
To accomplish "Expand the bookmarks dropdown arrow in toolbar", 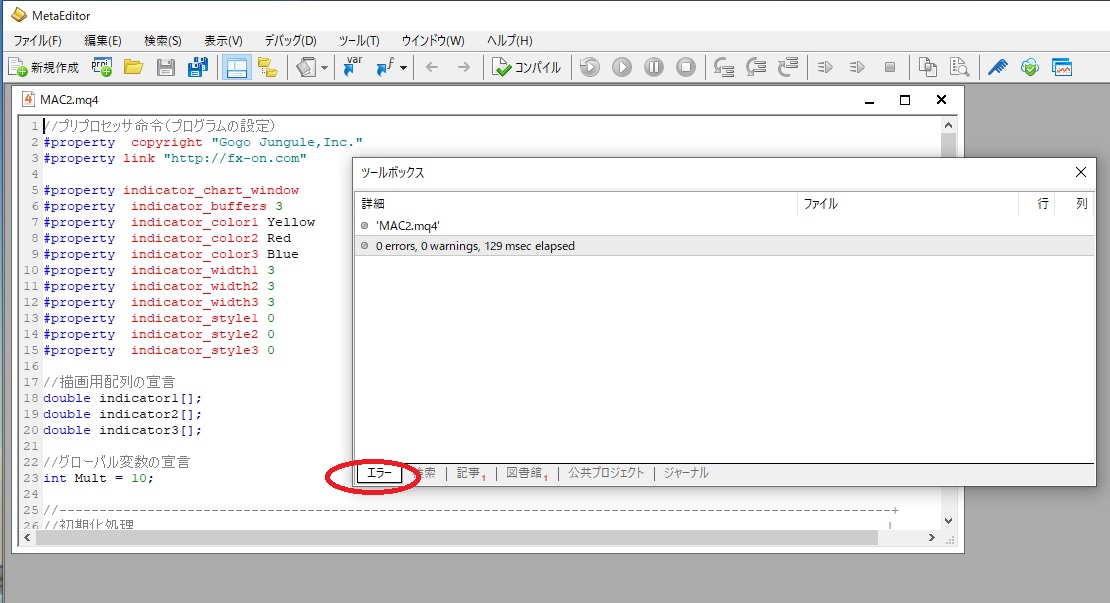I will click(x=326, y=68).
